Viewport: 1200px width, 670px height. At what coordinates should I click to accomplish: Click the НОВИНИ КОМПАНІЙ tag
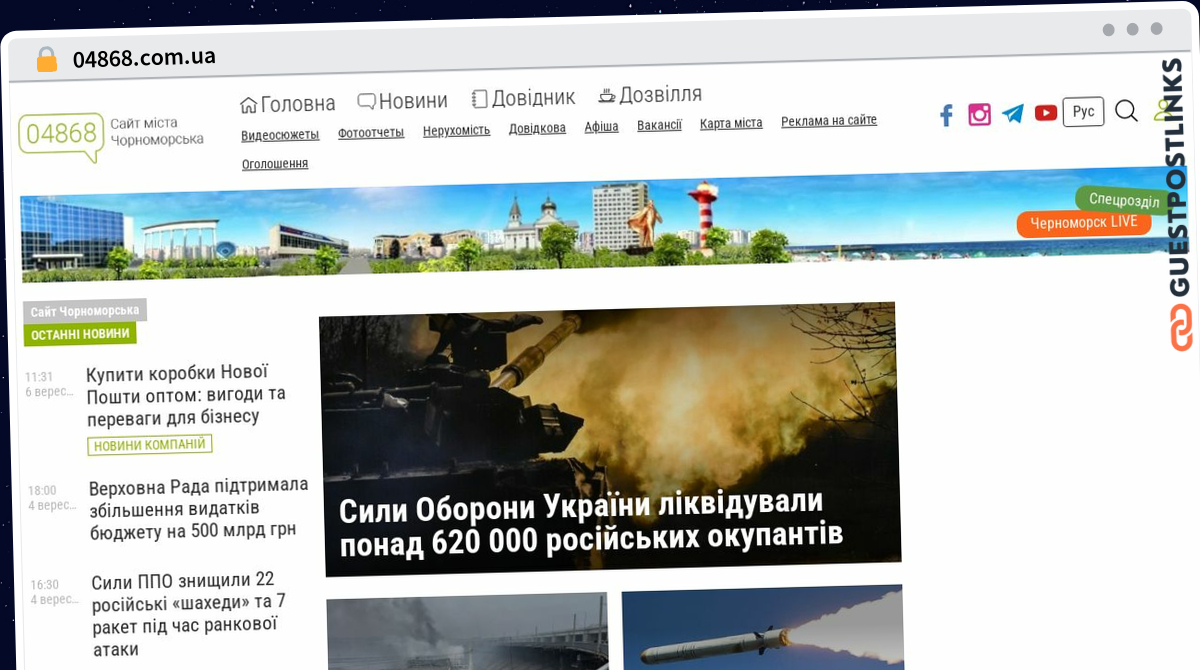pos(150,445)
